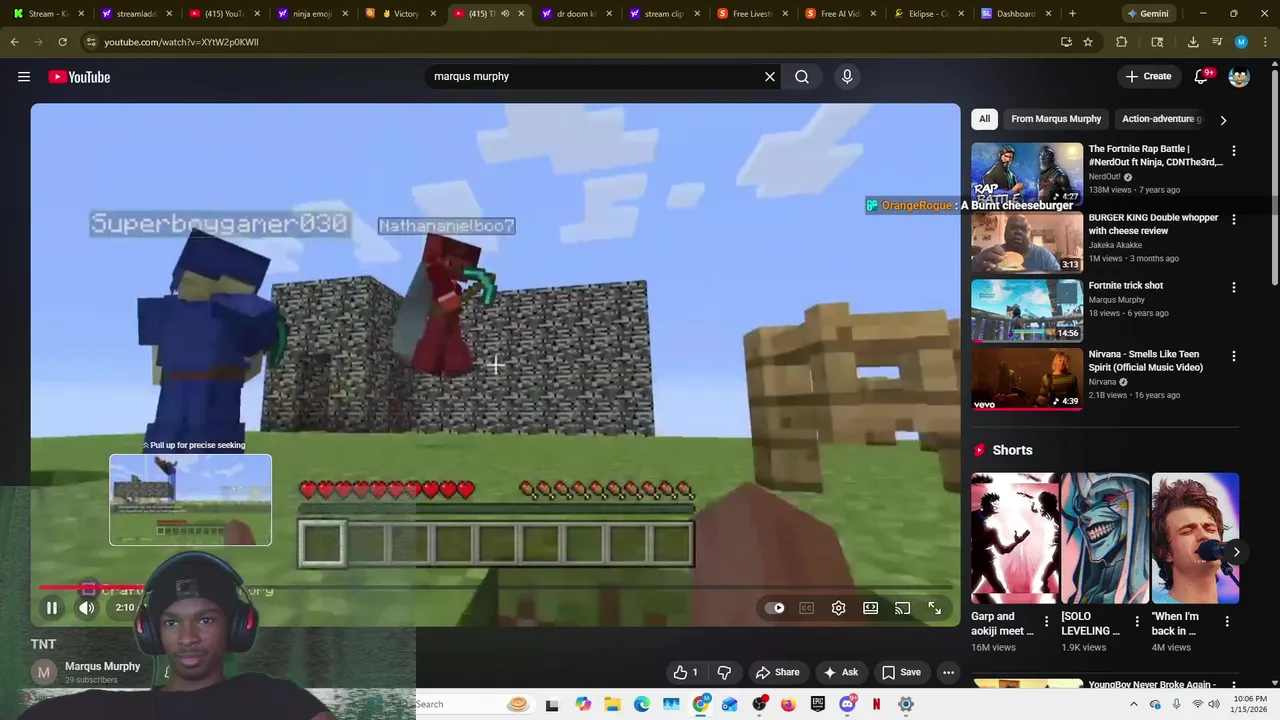
Task: Open the Ask button
Action: coord(840,672)
